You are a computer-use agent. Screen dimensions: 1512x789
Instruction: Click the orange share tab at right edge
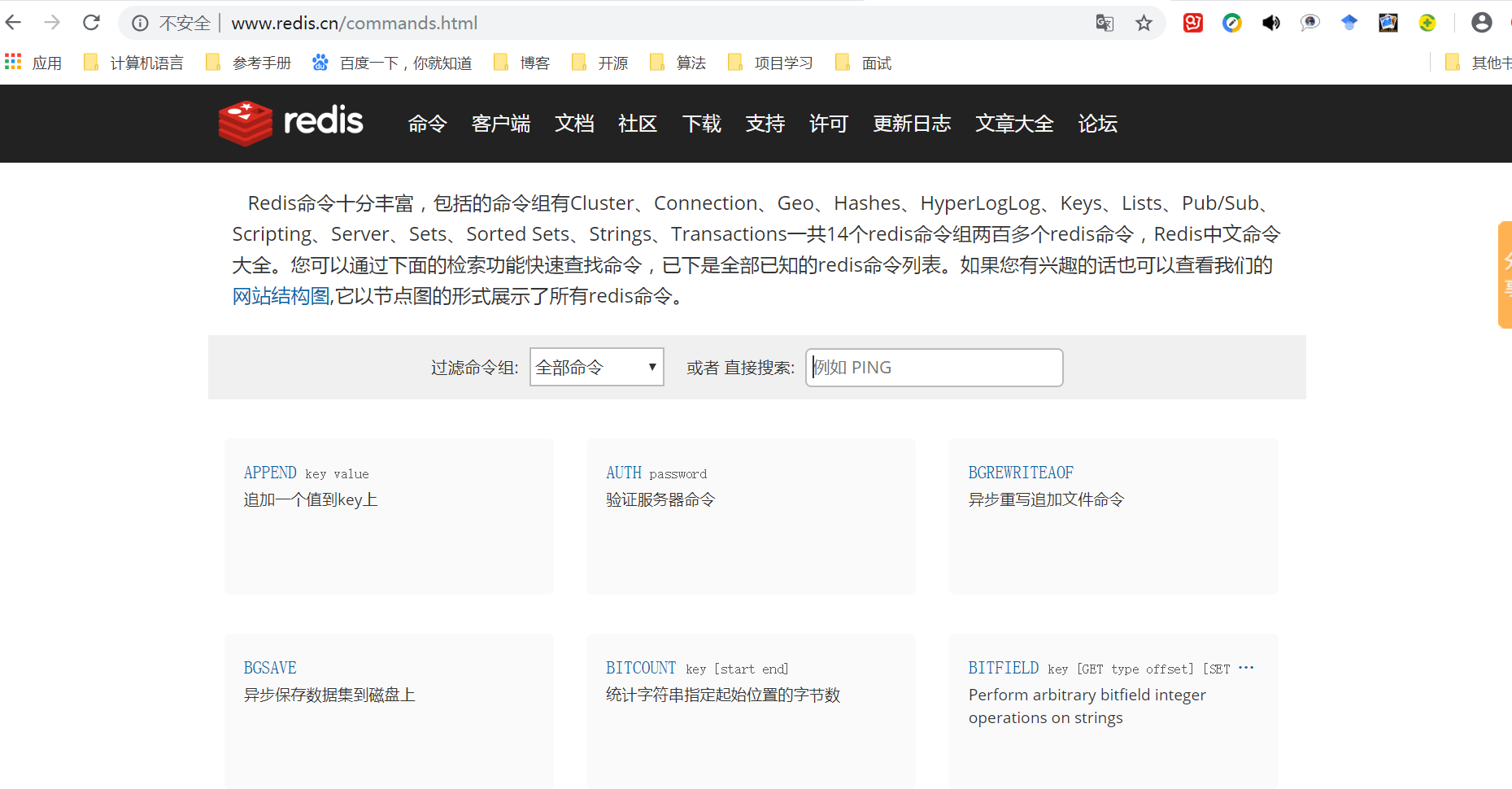point(1505,274)
